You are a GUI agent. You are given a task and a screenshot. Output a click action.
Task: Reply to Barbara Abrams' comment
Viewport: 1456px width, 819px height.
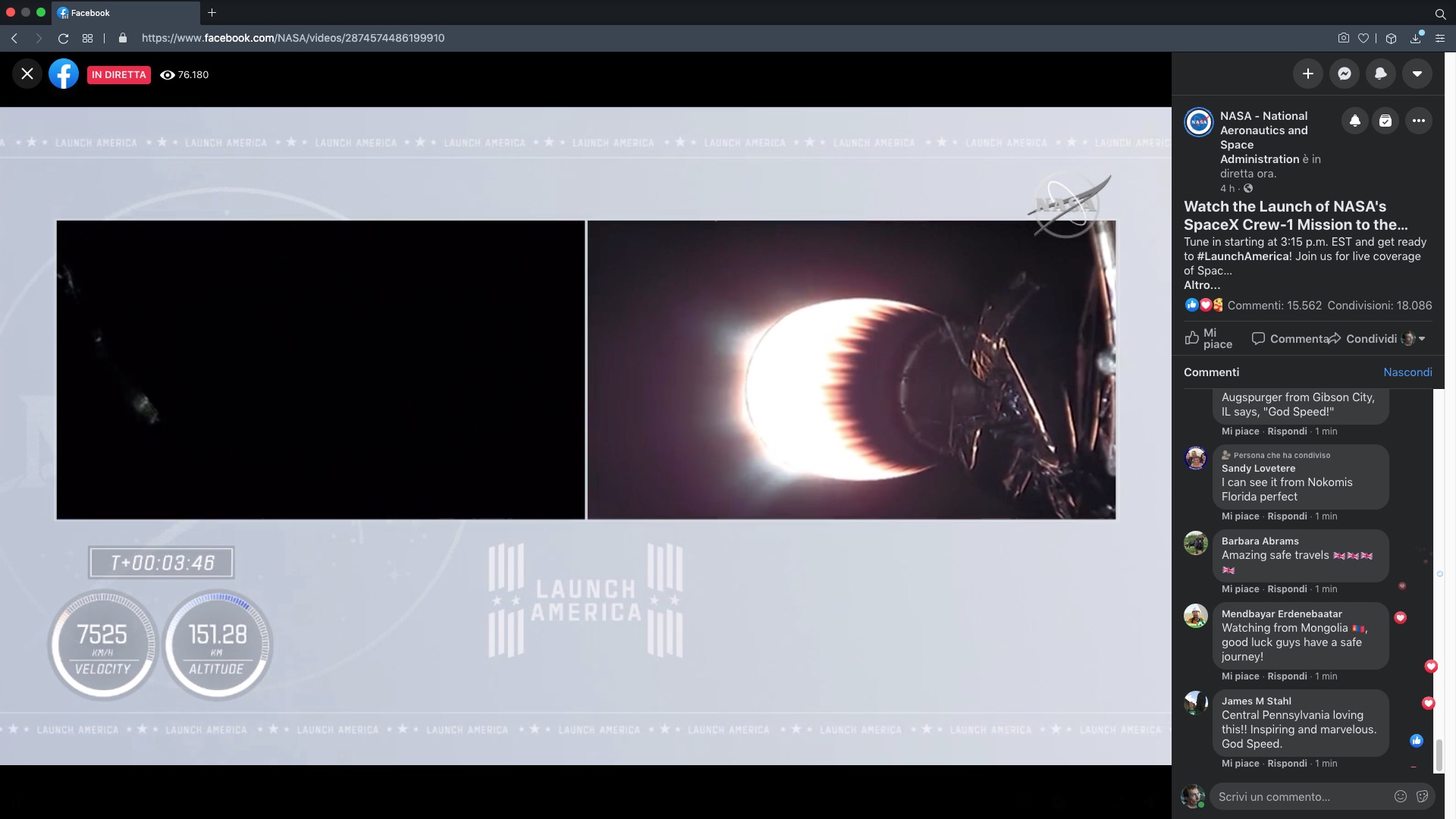pos(1287,589)
